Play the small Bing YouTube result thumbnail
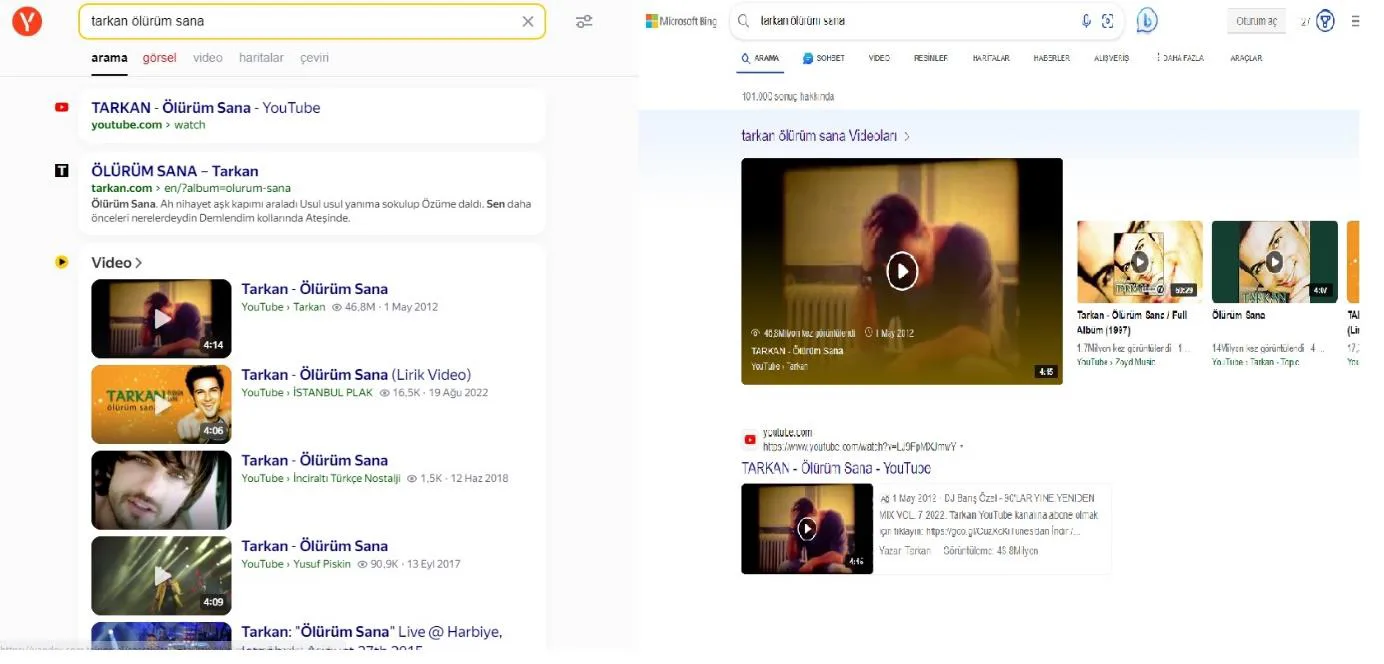The height and width of the screenshot is (664, 1384). click(807, 529)
